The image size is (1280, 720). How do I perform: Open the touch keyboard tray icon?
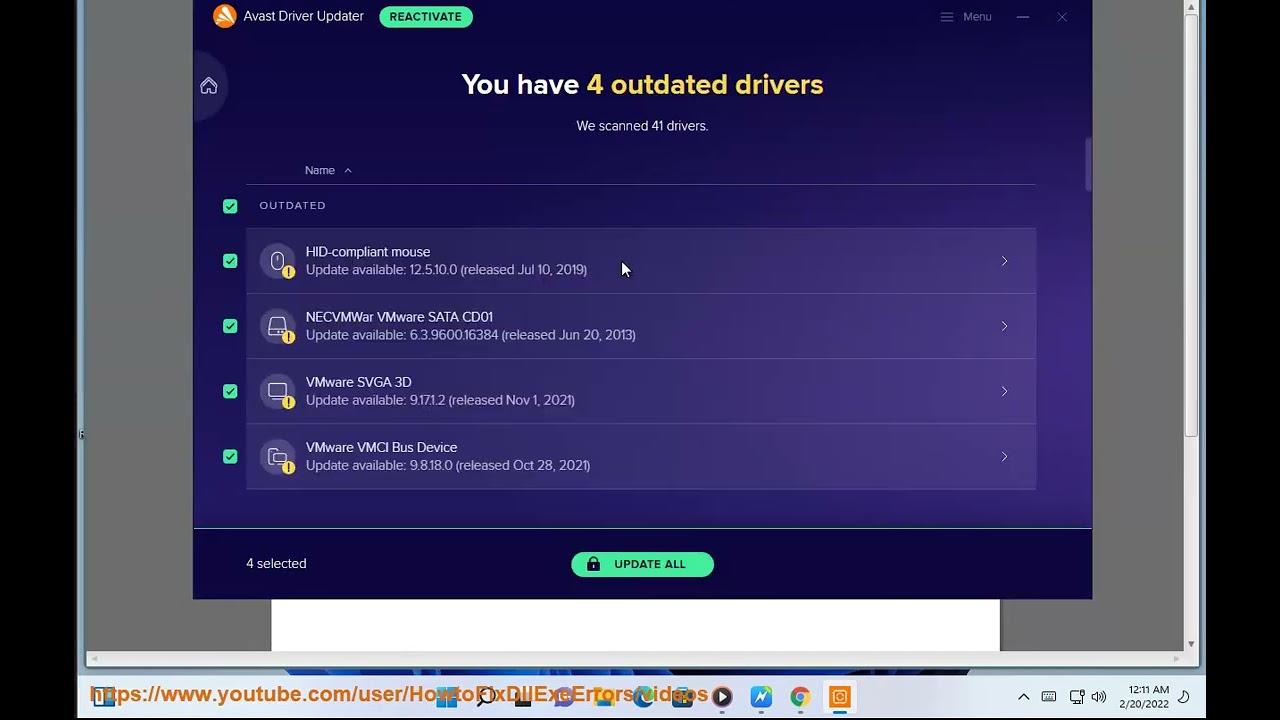[x=1049, y=697]
